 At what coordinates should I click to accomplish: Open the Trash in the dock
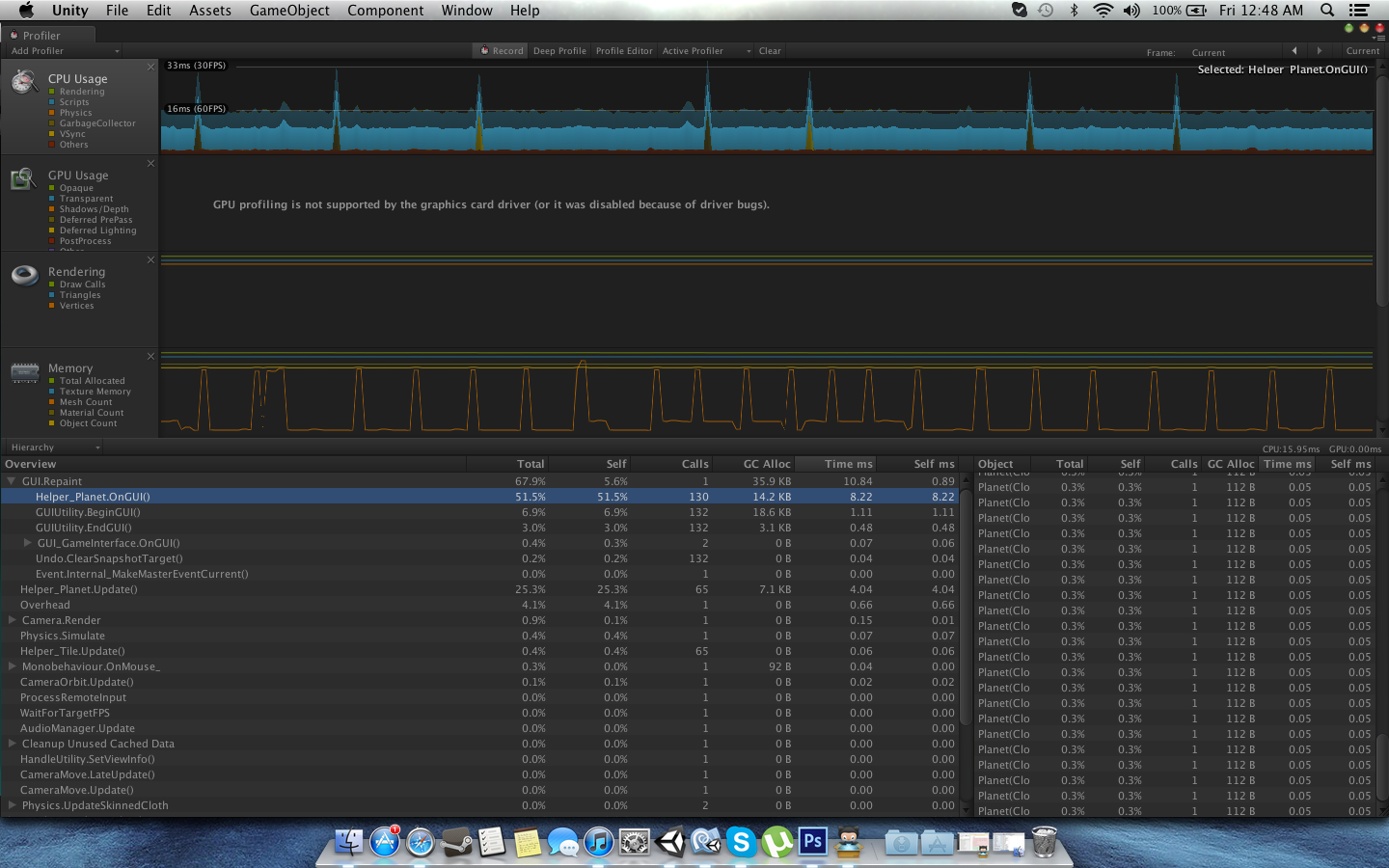point(1045,842)
